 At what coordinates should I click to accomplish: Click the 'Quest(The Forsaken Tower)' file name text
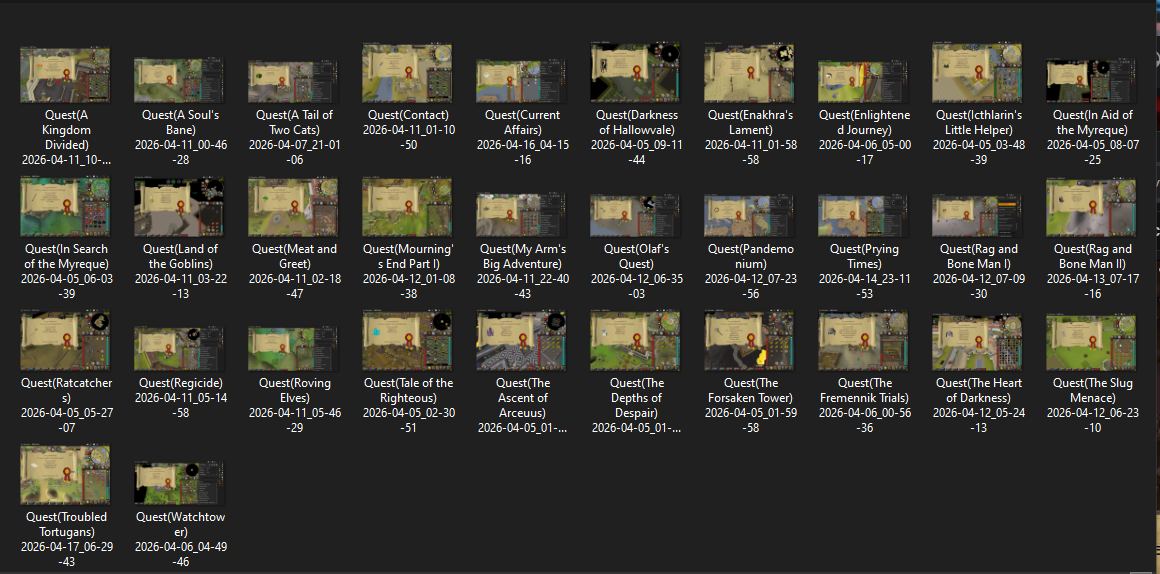point(749,390)
